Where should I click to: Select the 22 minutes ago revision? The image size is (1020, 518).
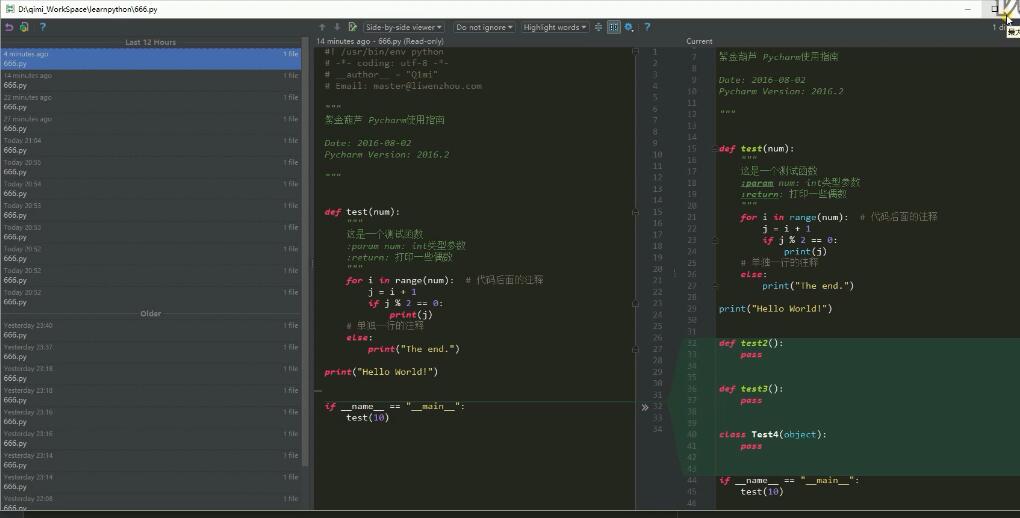pos(151,102)
